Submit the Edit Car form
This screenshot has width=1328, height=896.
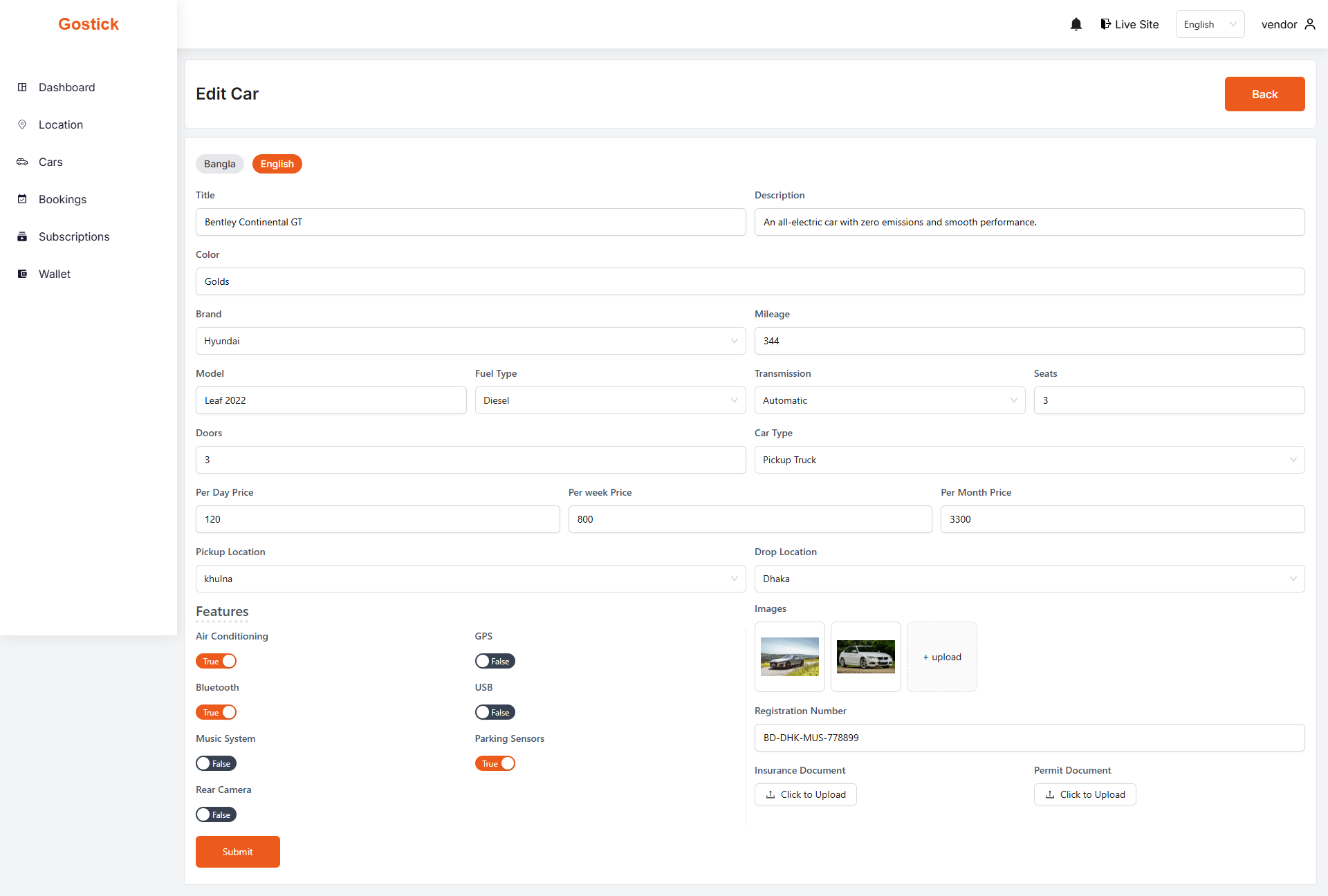[237, 852]
